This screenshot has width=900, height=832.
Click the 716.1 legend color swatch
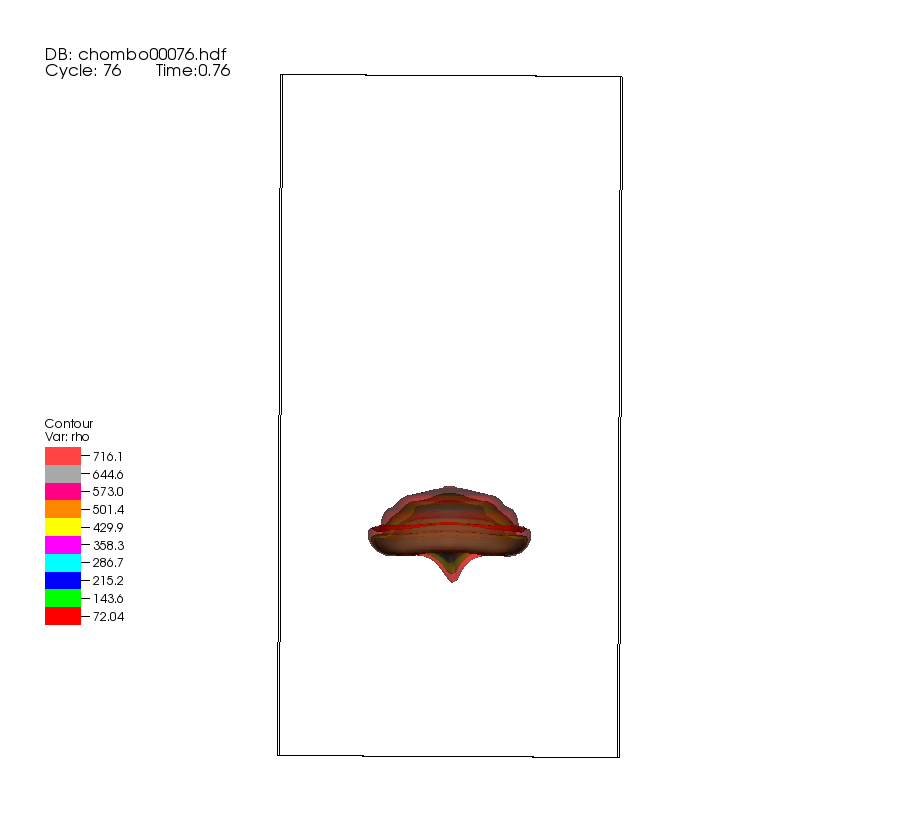tap(63, 456)
